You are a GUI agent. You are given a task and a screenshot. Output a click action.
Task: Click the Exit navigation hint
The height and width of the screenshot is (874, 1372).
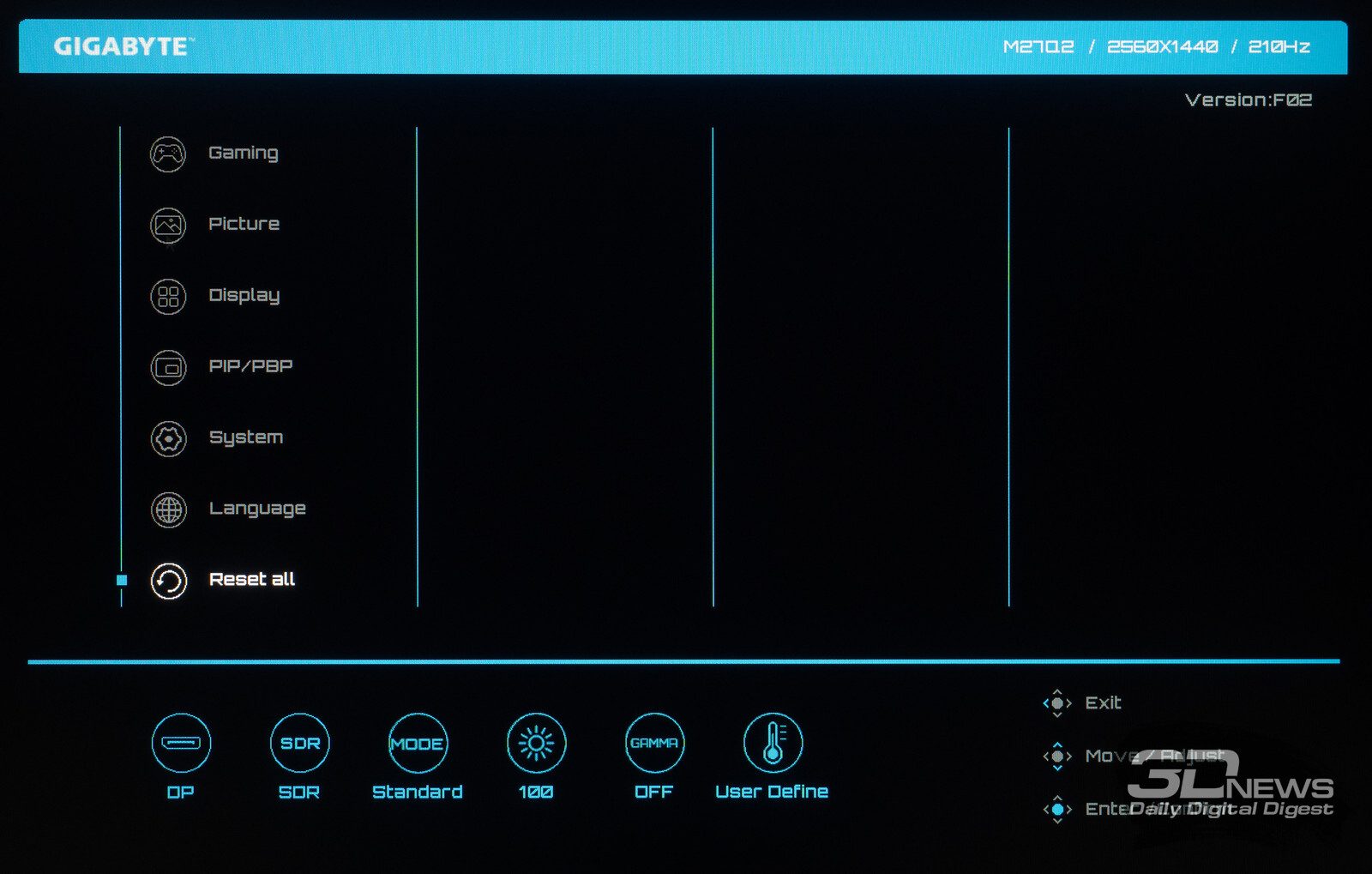(x=1103, y=703)
